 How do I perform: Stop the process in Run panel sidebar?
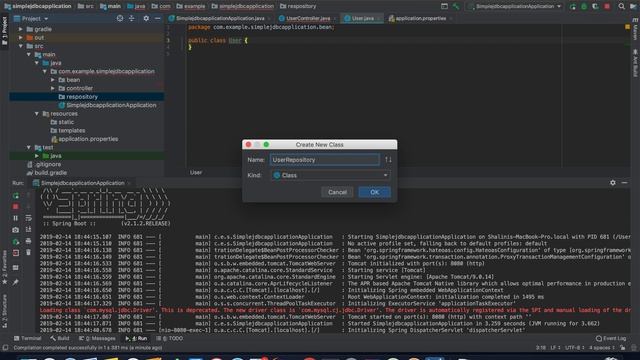(16, 207)
